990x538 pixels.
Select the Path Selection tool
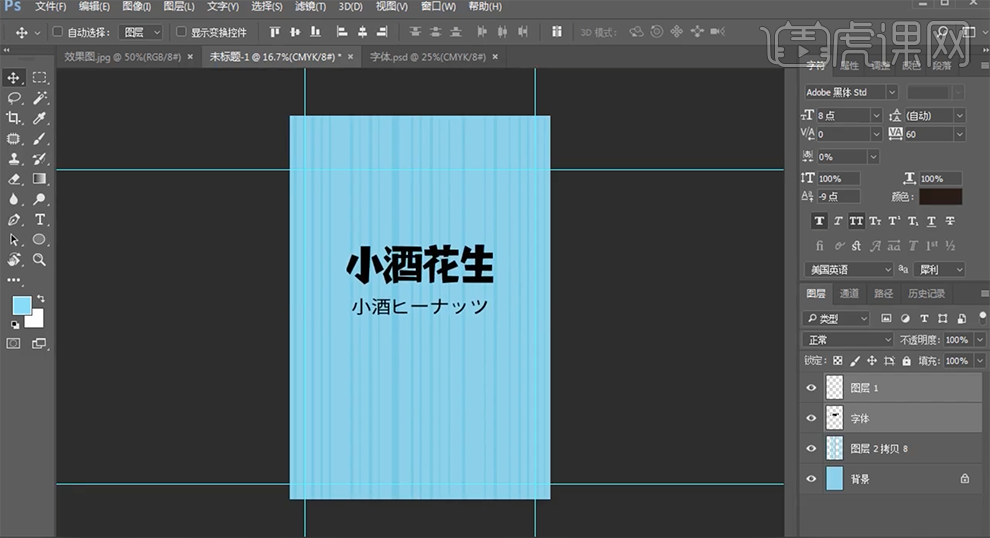point(13,239)
